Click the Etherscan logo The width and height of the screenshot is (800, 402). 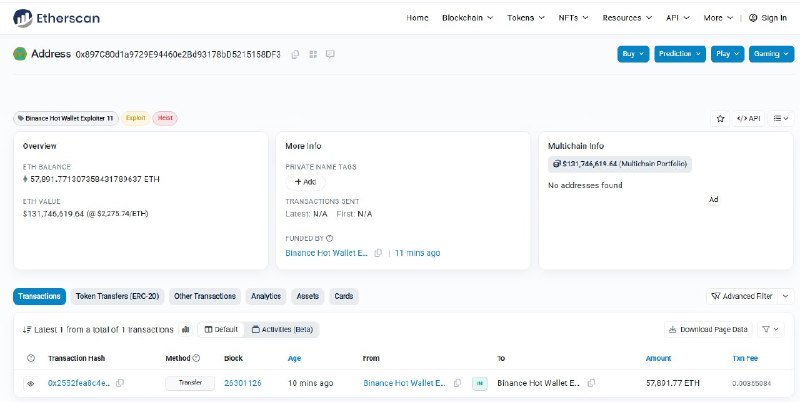(56, 18)
